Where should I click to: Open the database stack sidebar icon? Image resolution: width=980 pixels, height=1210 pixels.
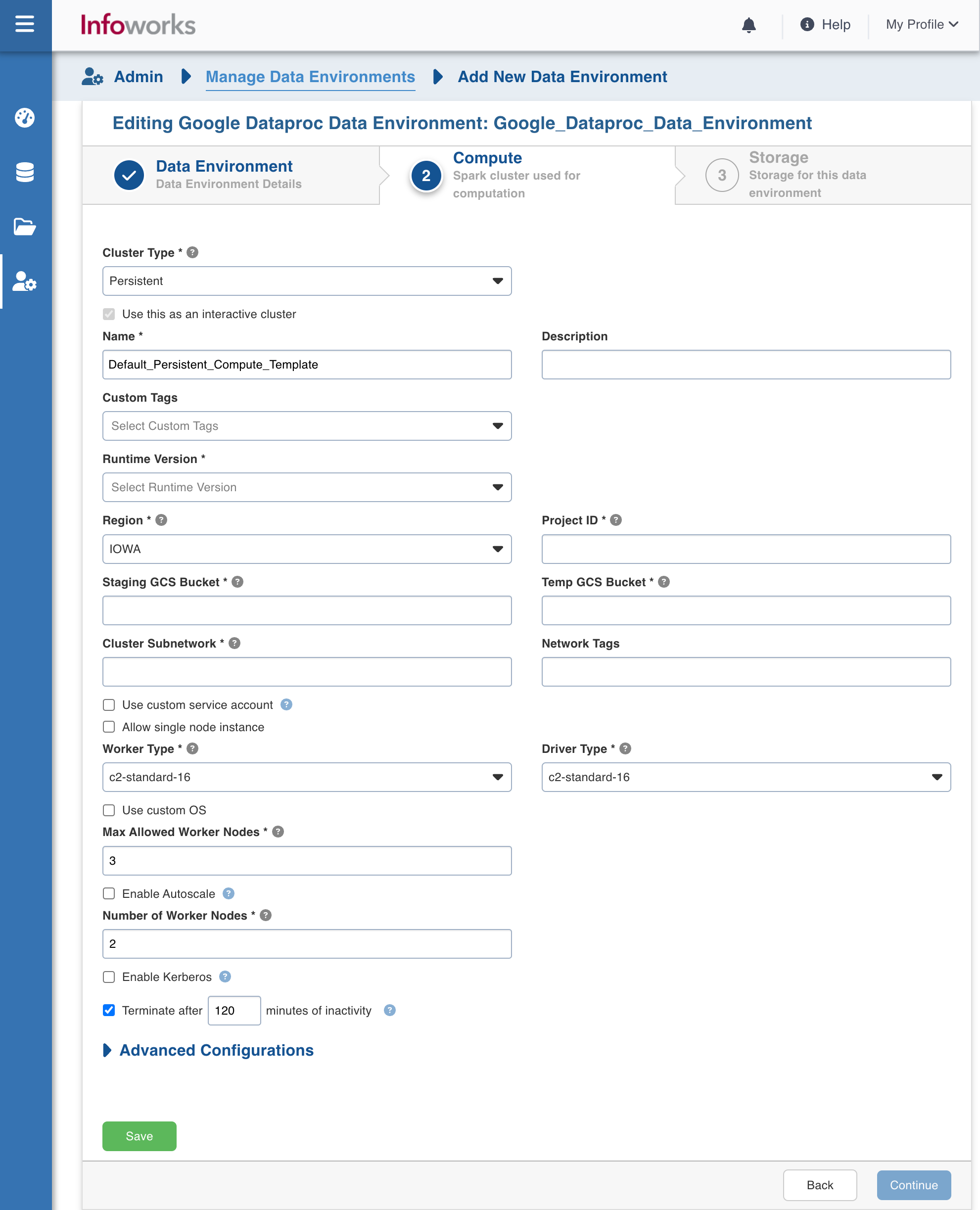tap(25, 172)
